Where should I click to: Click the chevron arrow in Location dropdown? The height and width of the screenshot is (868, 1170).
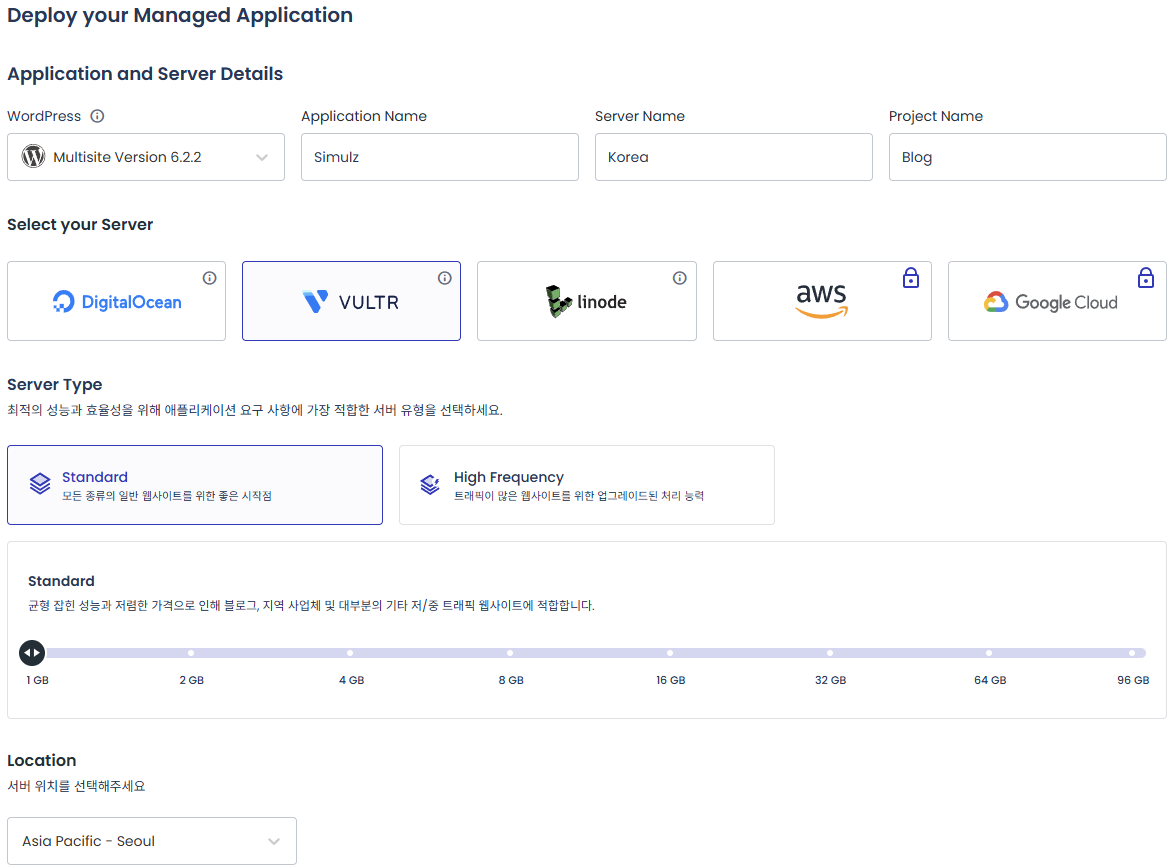[x=274, y=841]
